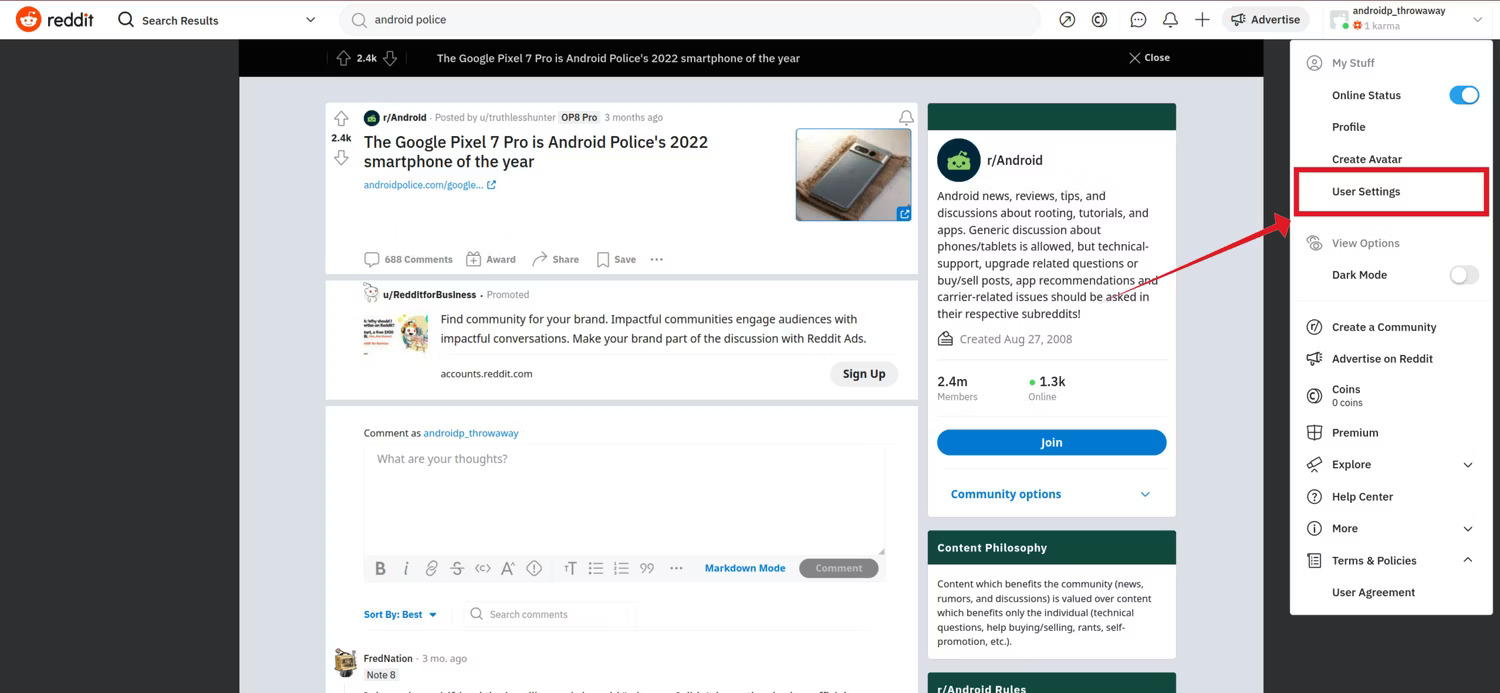Close the post overlay
The image size is (1500, 693).
pyautogui.click(x=1149, y=58)
